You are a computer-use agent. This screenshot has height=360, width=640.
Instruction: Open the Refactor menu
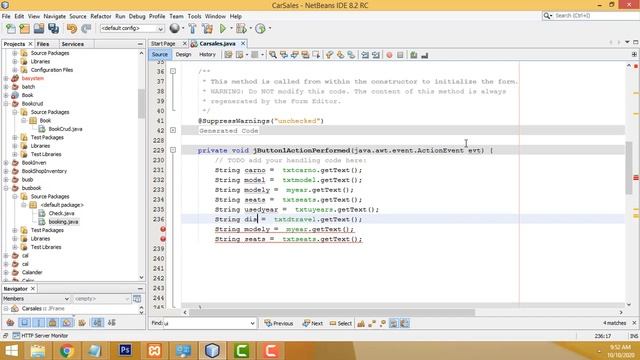pyautogui.click(x=100, y=16)
